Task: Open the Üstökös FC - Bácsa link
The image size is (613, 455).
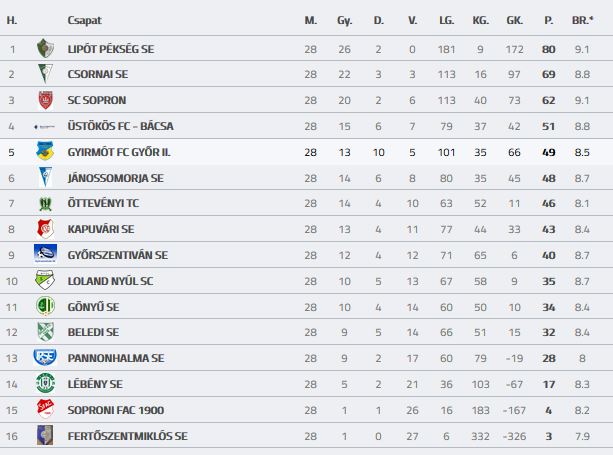Action: 122,126
